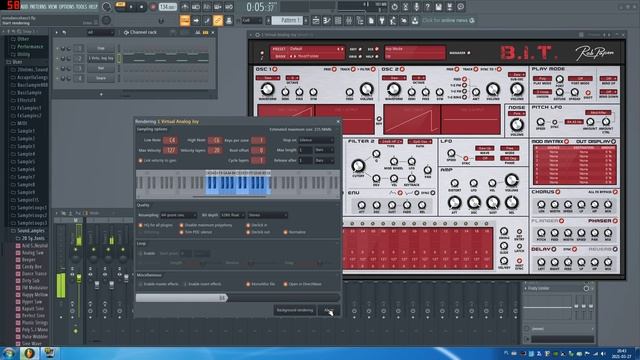
Task: Open the PATTERNS menu
Action: click(38, 7)
